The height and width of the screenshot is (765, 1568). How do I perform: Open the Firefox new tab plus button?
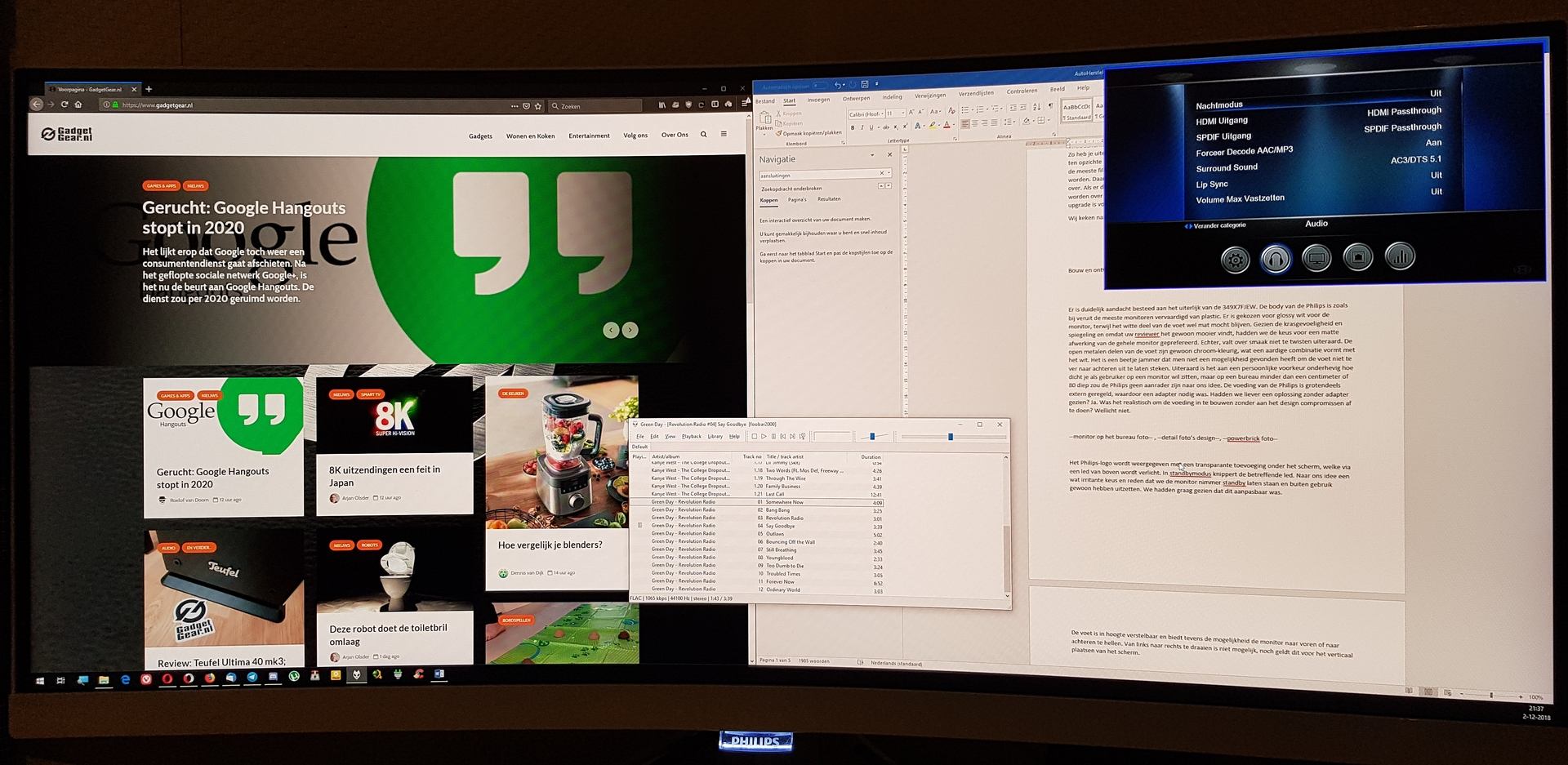[149, 89]
